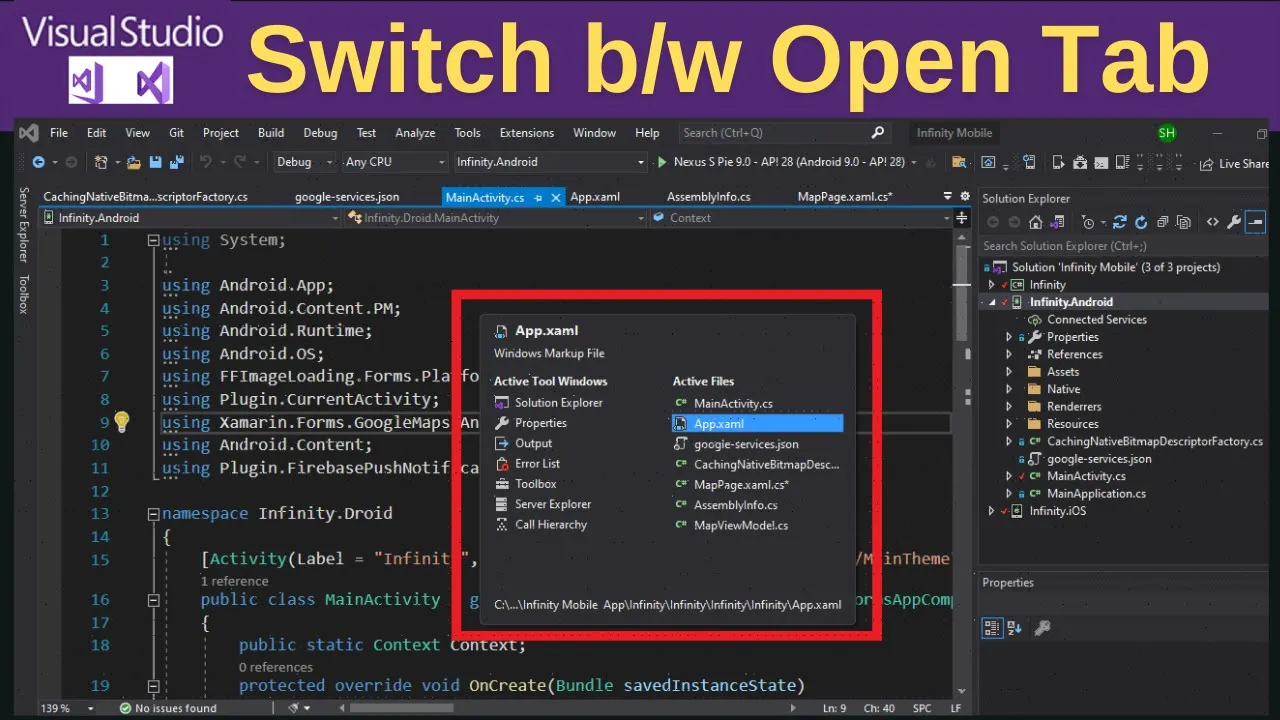The height and width of the screenshot is (720, 1280).
Task: Open the Infinity.Droid.MainActivity type dropdown
Action: point(496,218)
